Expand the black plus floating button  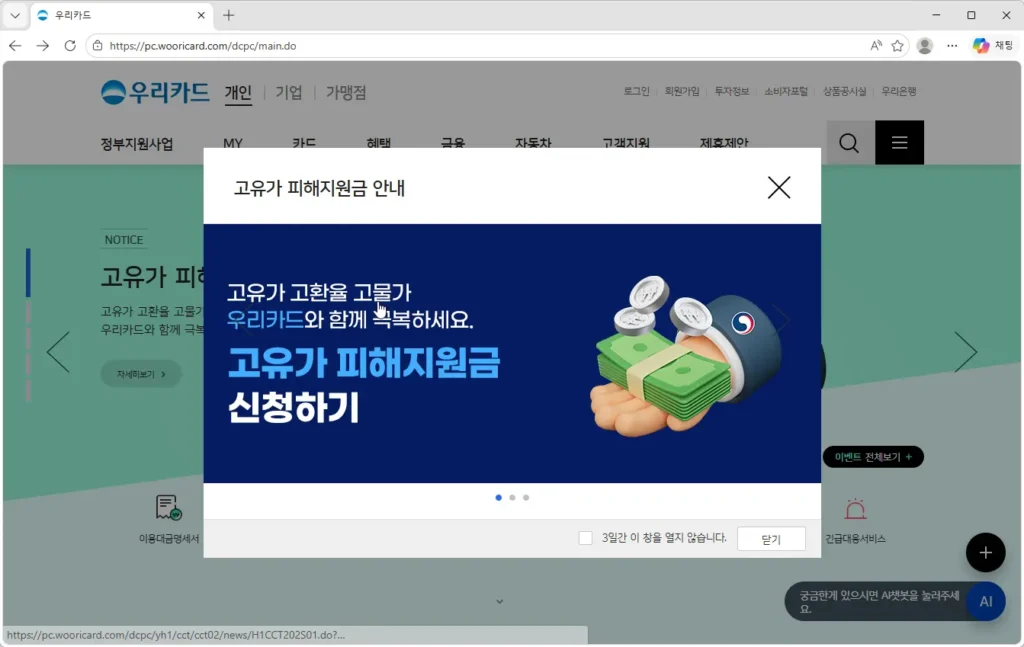point(985,552)
